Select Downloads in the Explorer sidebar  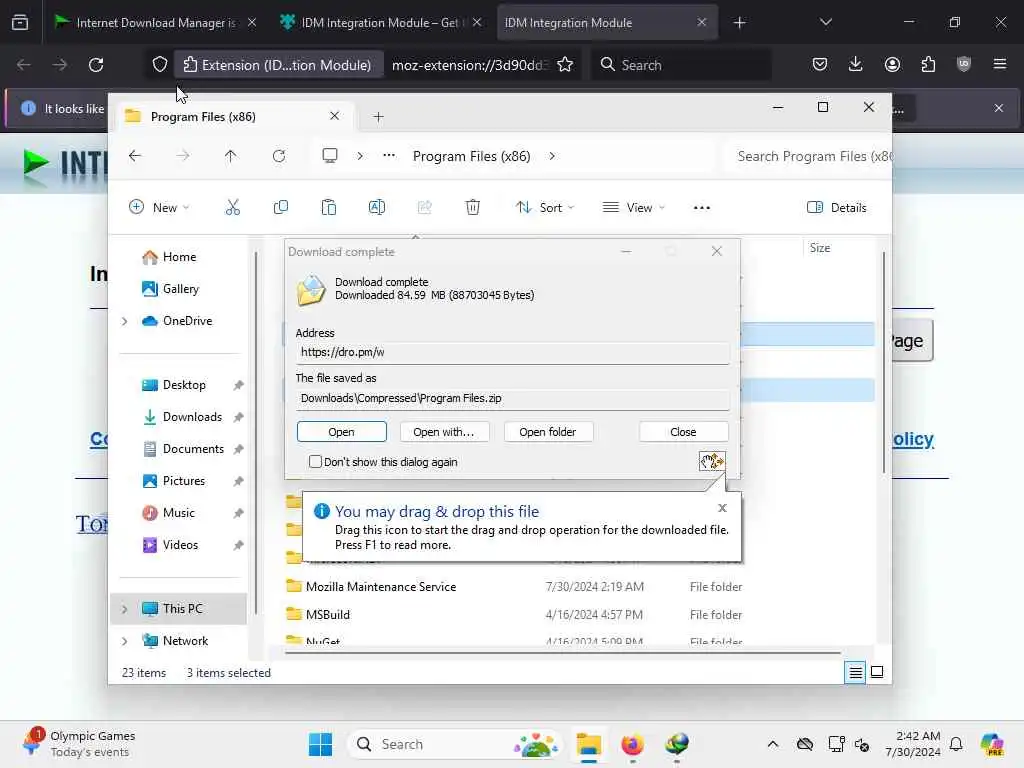coord(192,417)
